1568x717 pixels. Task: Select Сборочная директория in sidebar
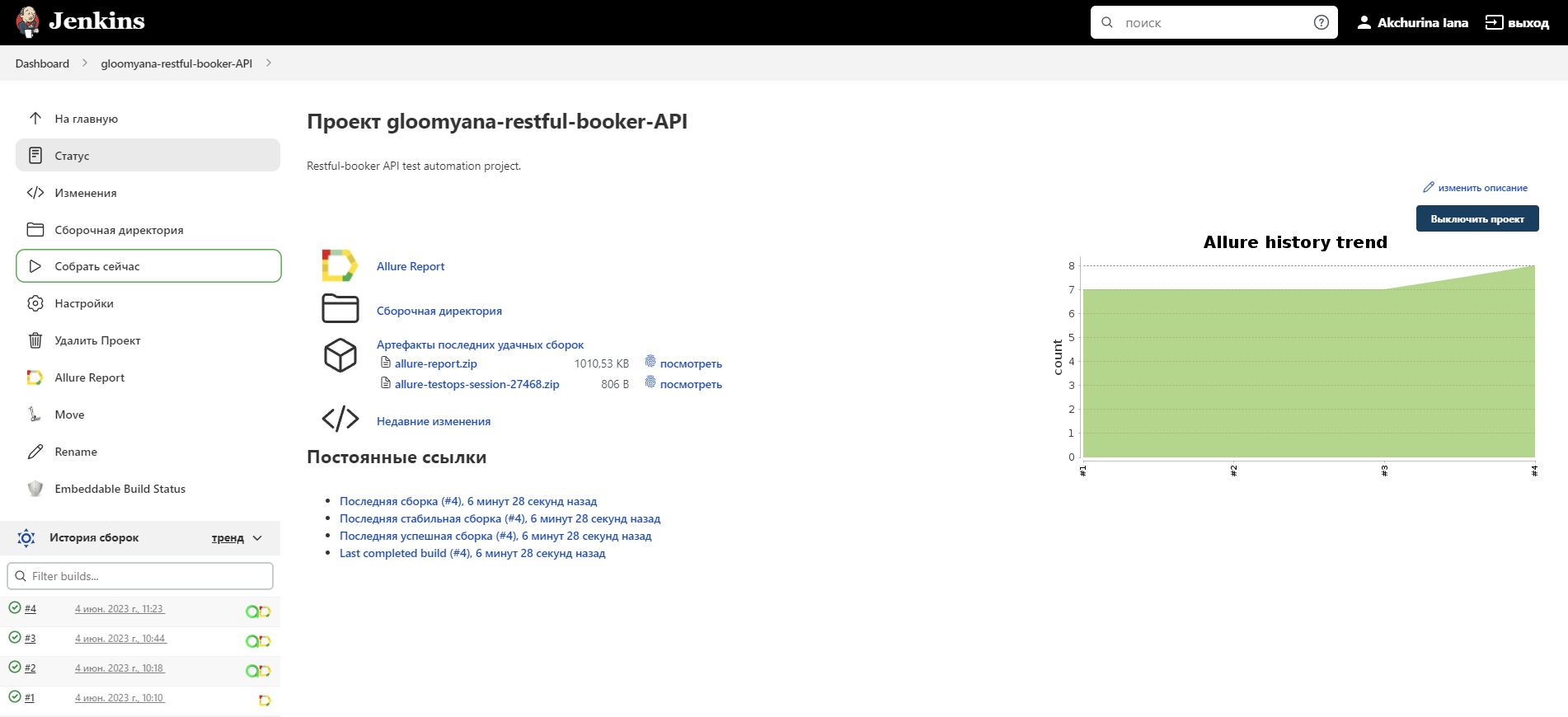point(148,230)
